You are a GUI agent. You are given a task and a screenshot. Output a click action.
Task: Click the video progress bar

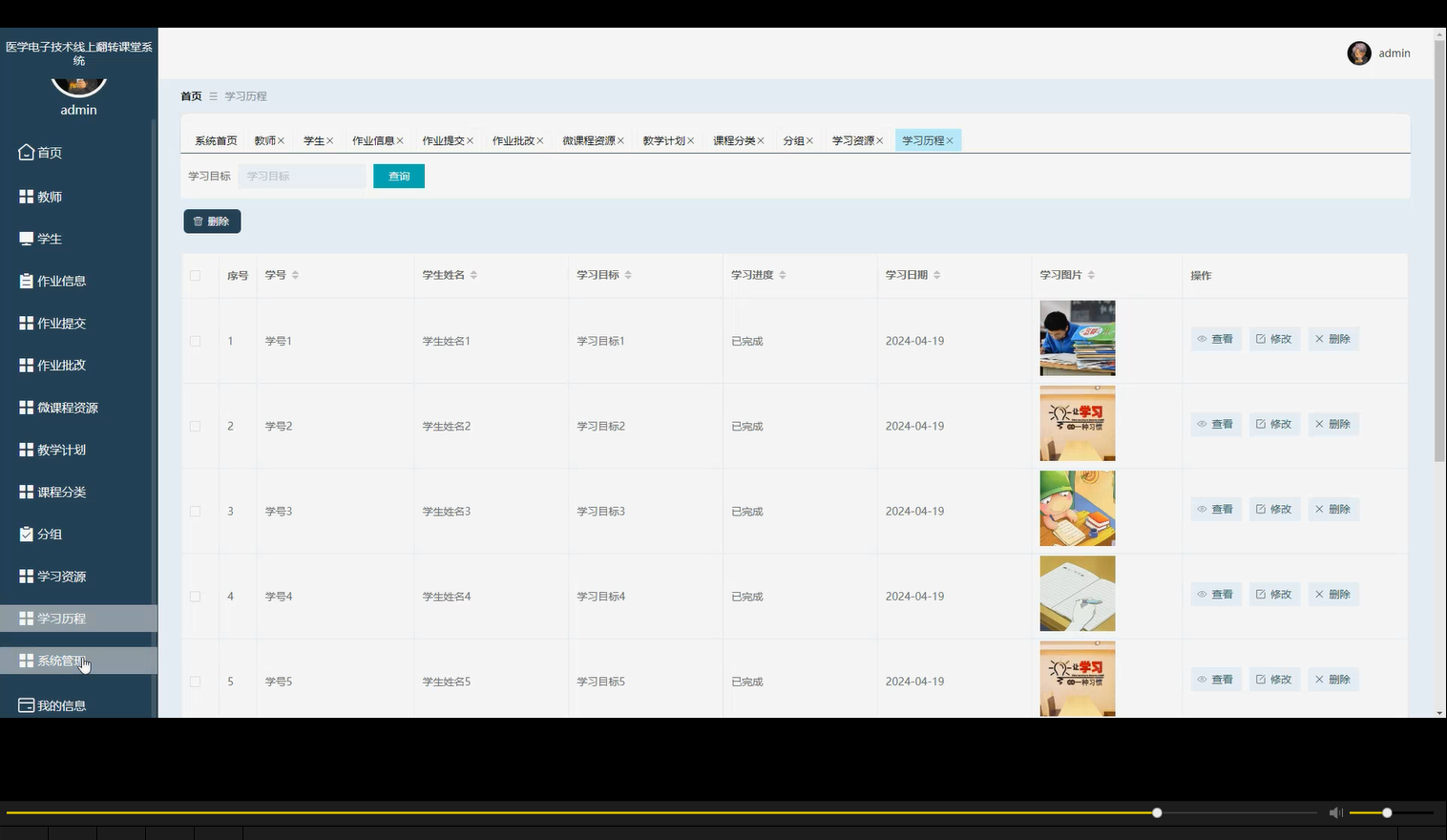(x=661, y=813)
